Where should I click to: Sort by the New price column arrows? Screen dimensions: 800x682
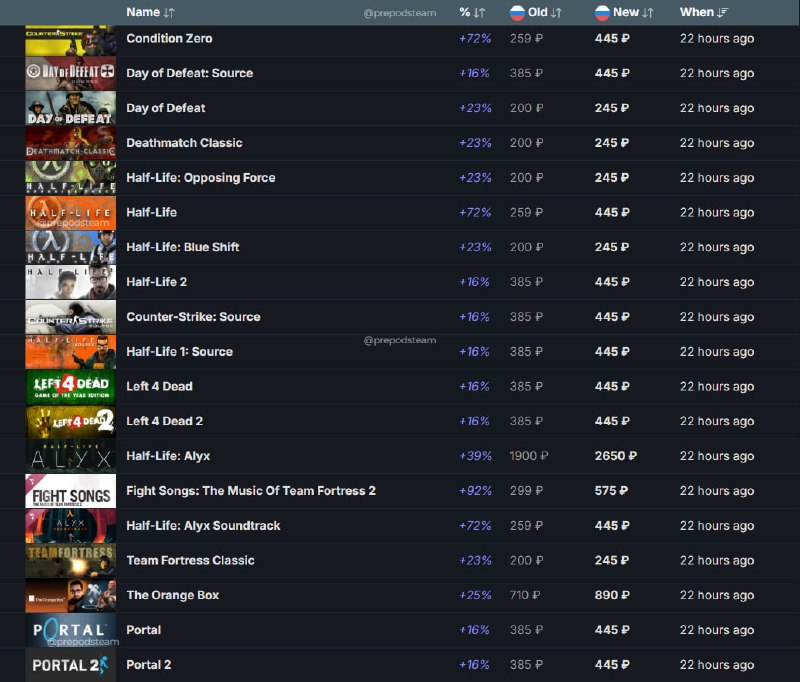(x=647, y=13)
